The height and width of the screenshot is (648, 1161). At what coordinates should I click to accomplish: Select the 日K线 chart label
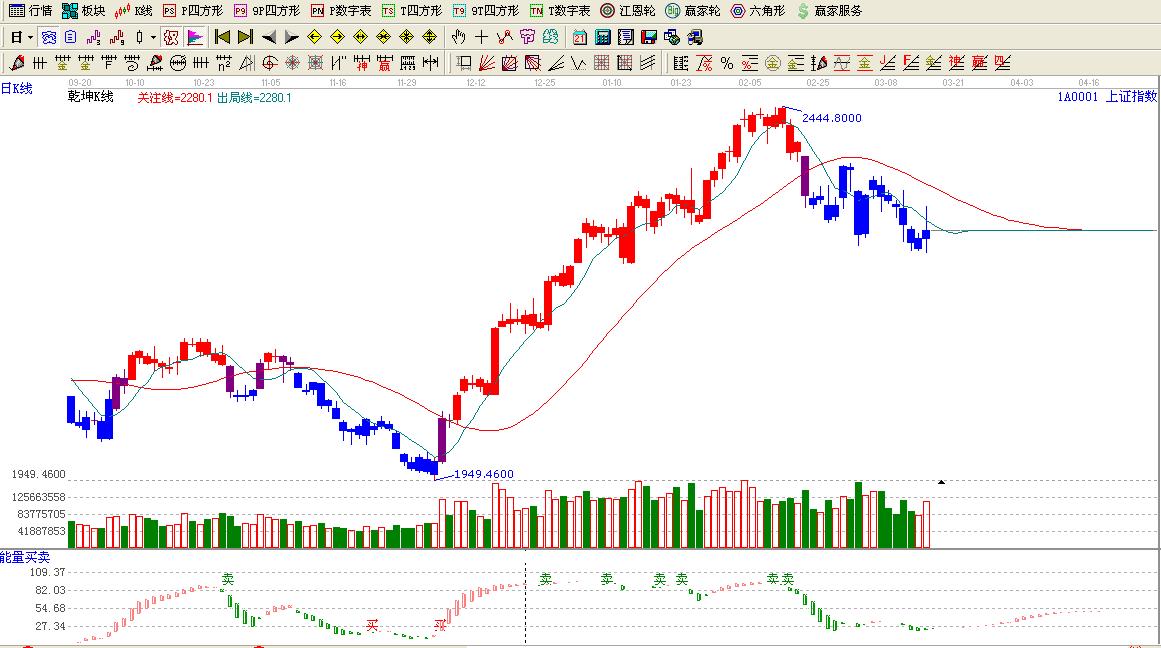[17, 89]
